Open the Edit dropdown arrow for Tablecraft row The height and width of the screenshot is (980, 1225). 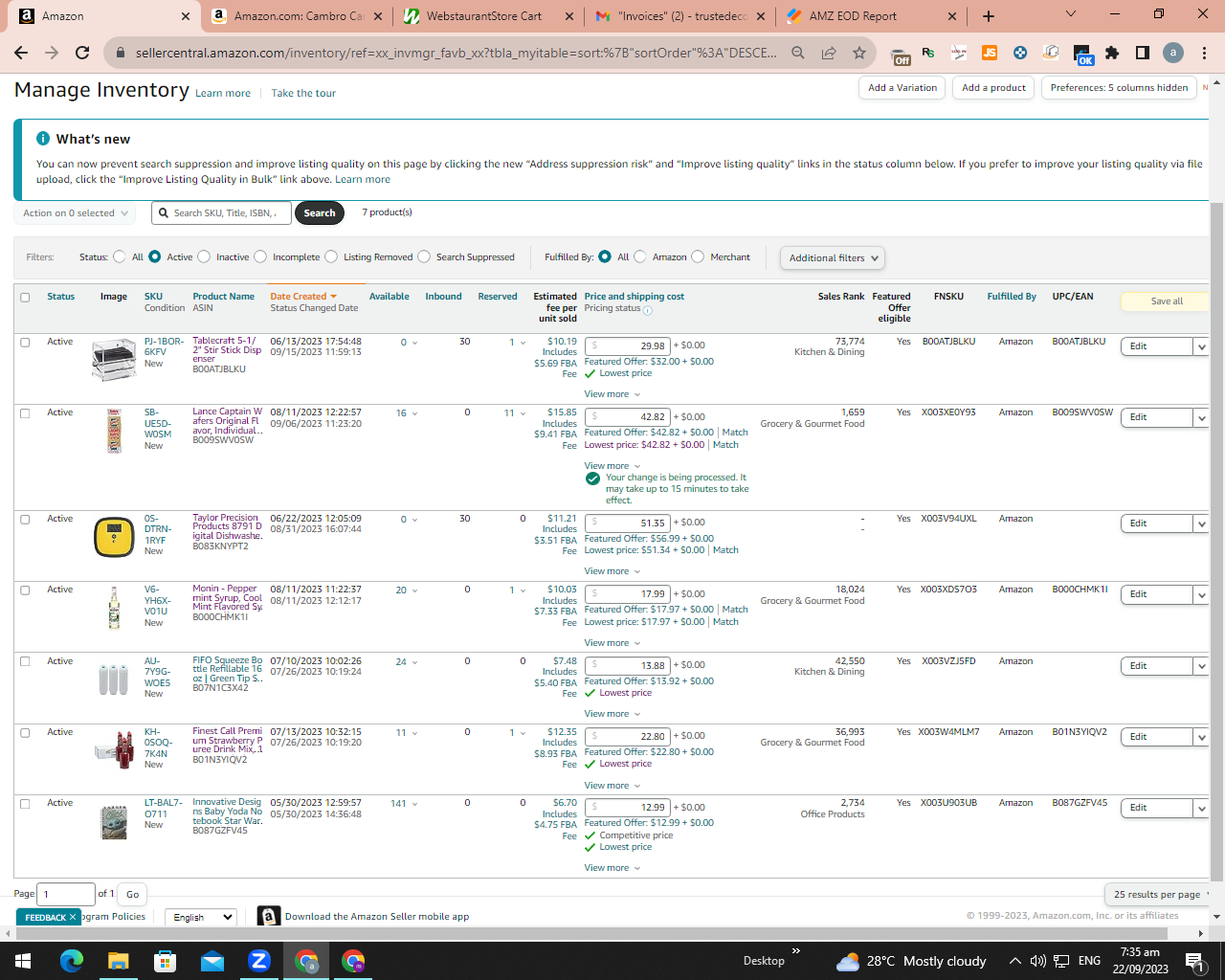pyautogui.click(x=1201, y=346)
